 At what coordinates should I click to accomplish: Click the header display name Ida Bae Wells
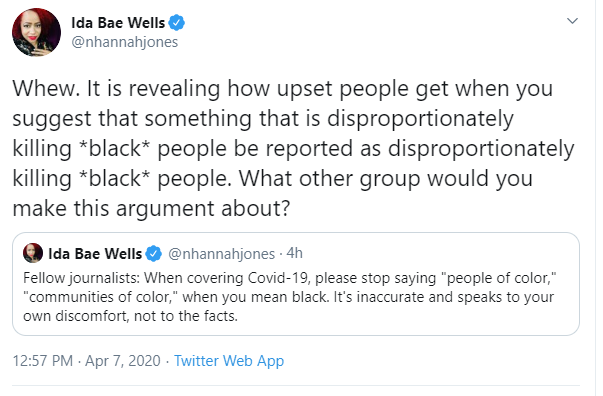(x=118, y=23)
